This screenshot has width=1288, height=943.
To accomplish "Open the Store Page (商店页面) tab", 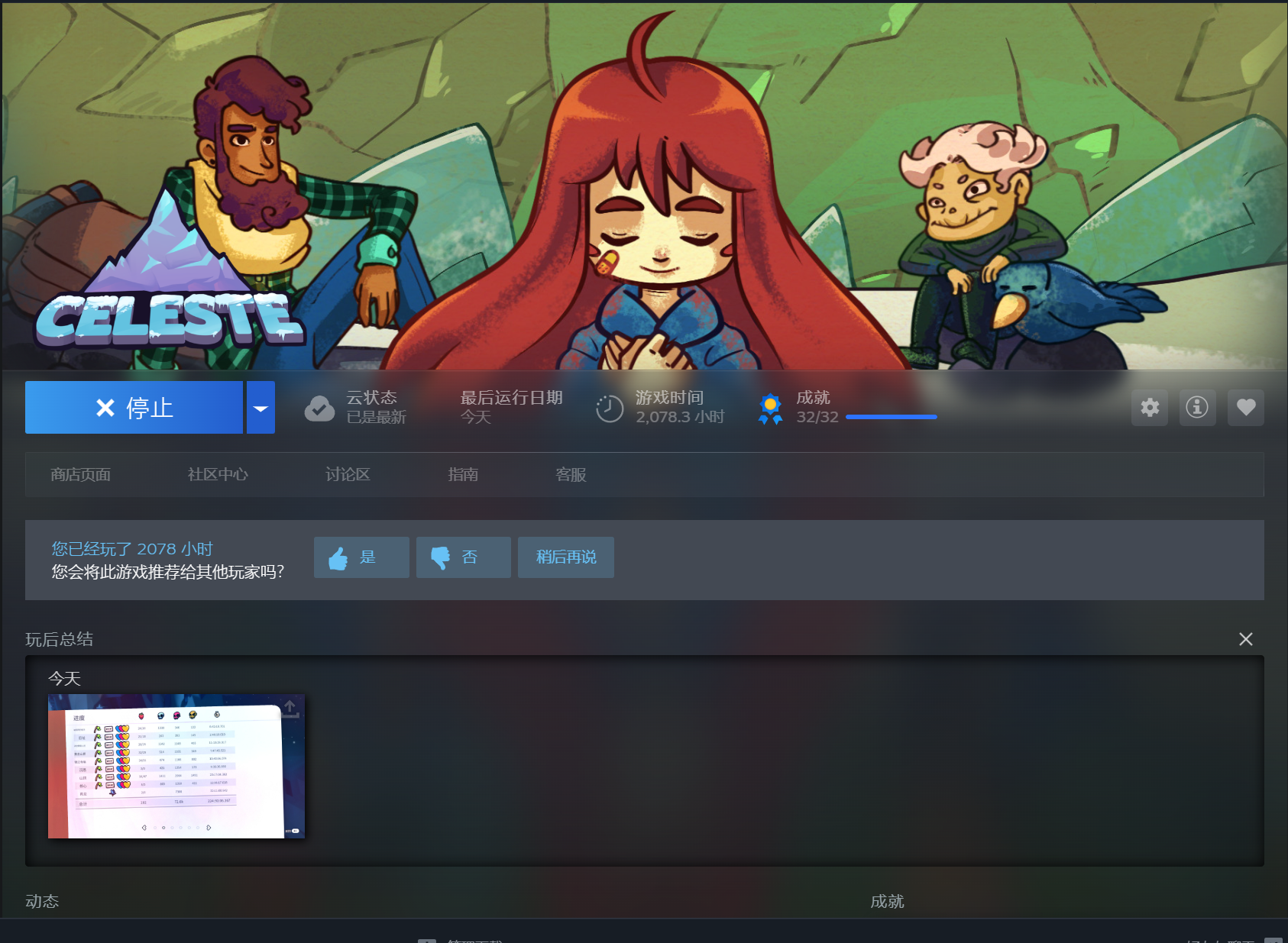I will coord(80,475).
